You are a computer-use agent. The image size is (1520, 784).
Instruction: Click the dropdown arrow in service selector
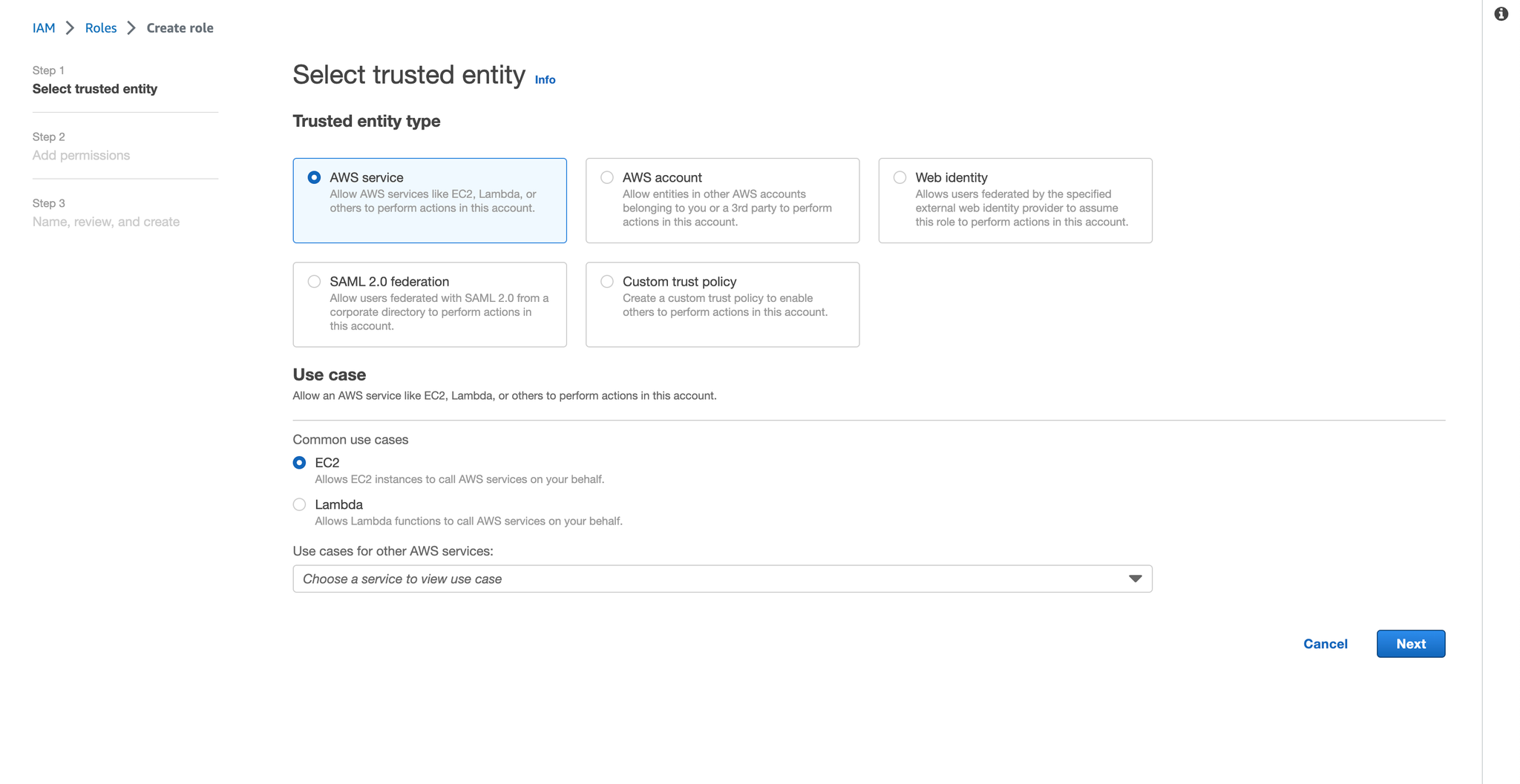(1135, 579)
